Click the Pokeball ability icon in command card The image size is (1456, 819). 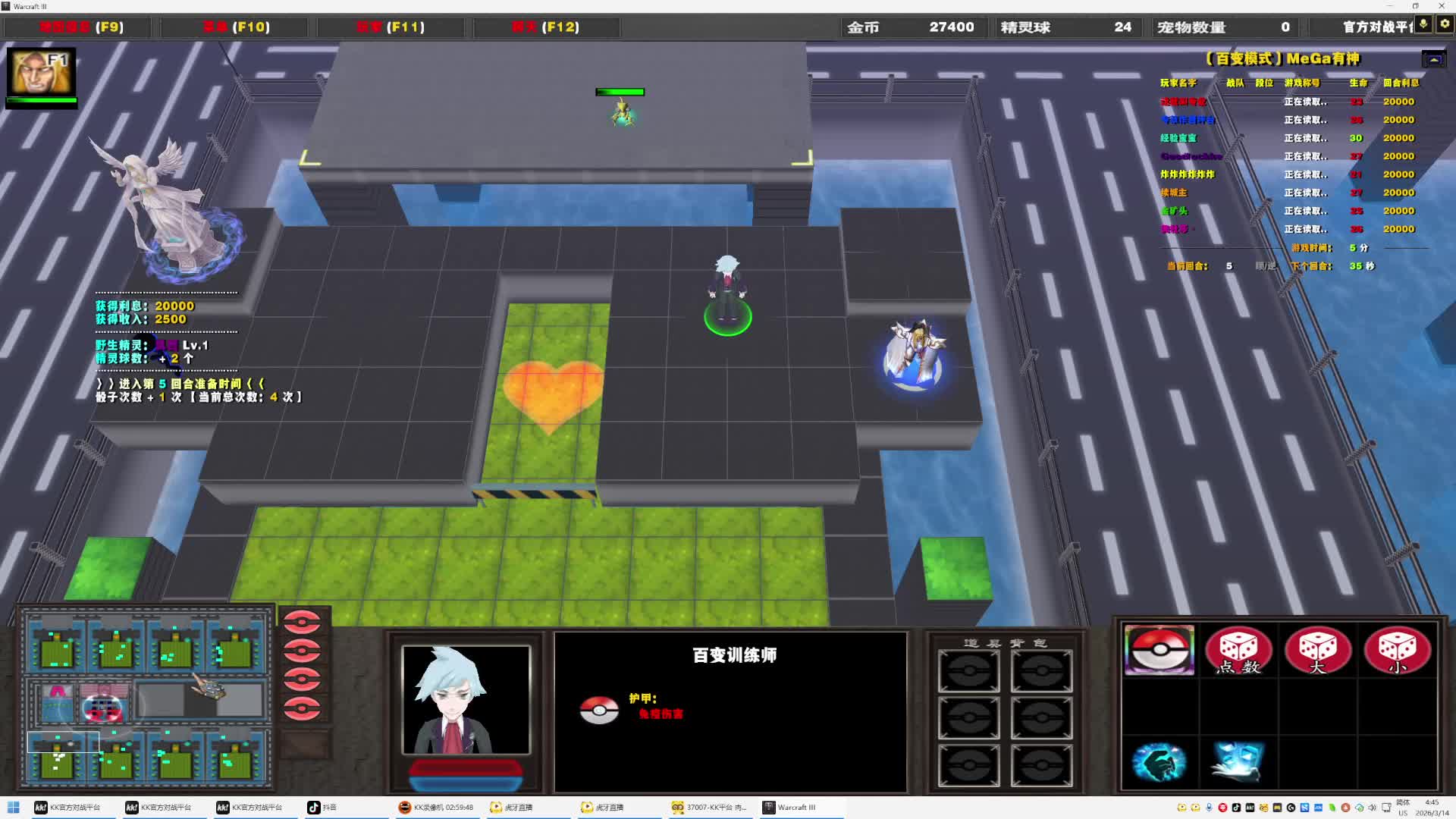1159,650
